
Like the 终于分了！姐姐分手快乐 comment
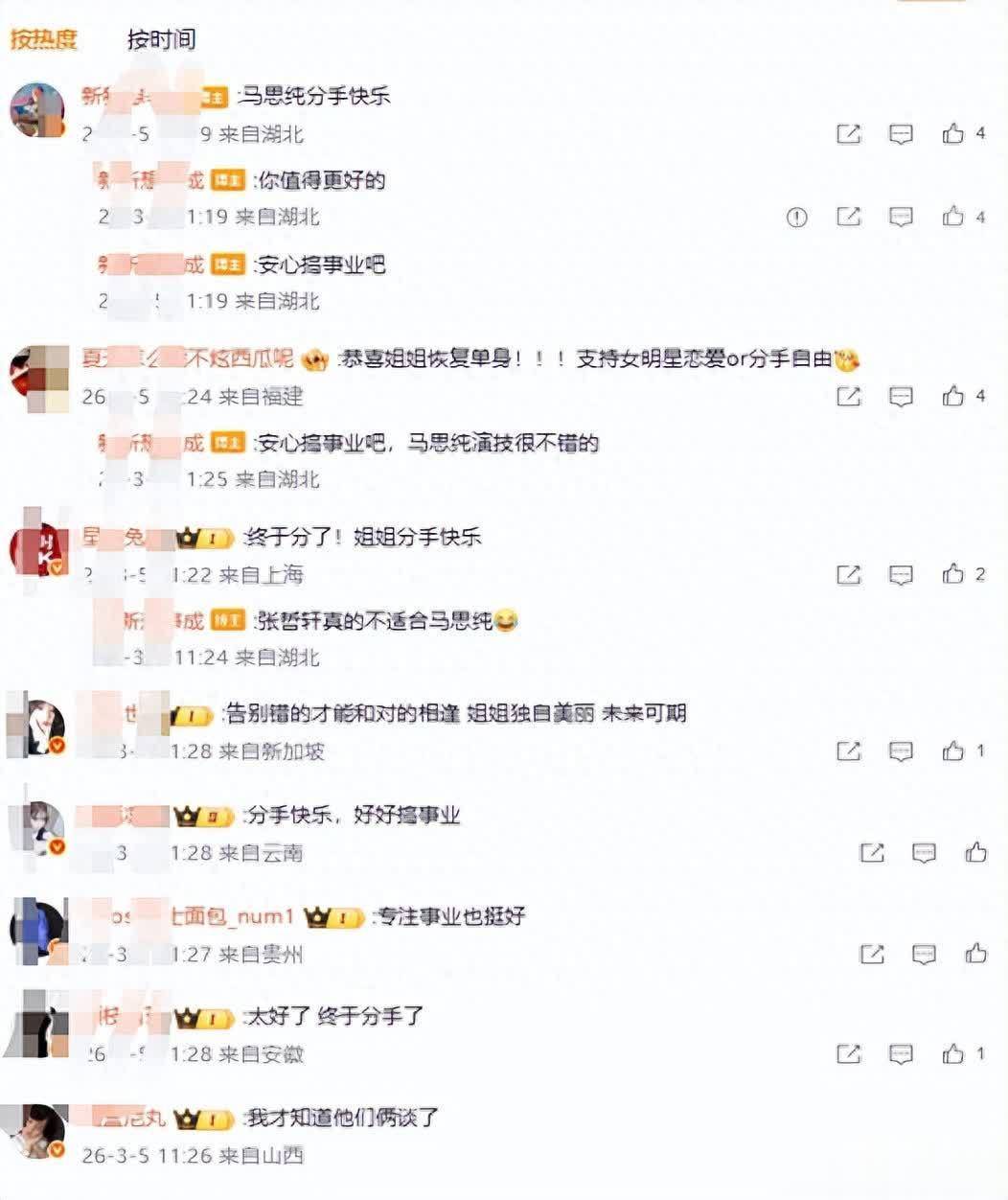(952, 573)
